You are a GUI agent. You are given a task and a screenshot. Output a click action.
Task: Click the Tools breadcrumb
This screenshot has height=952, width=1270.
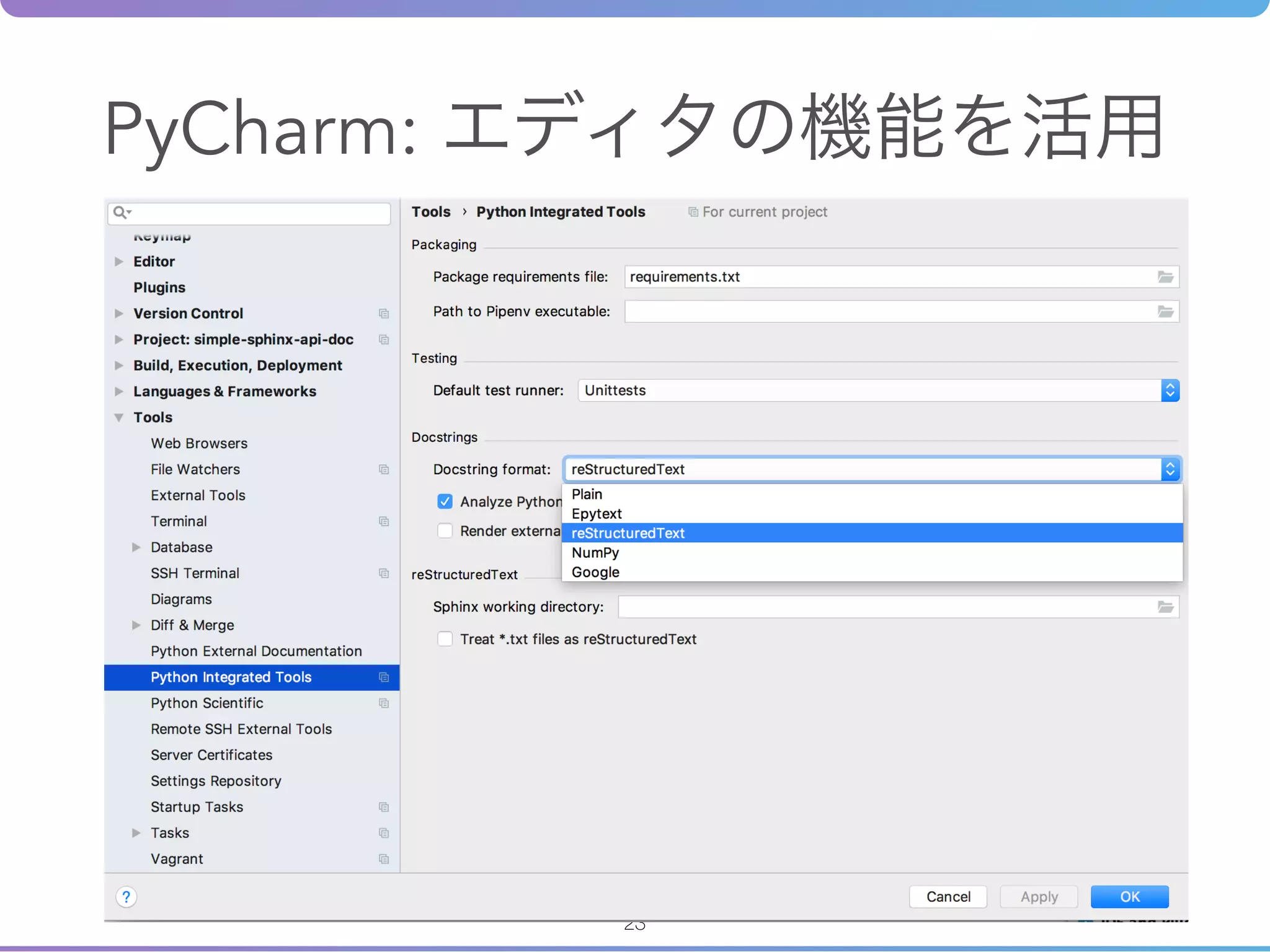(431, 212)
